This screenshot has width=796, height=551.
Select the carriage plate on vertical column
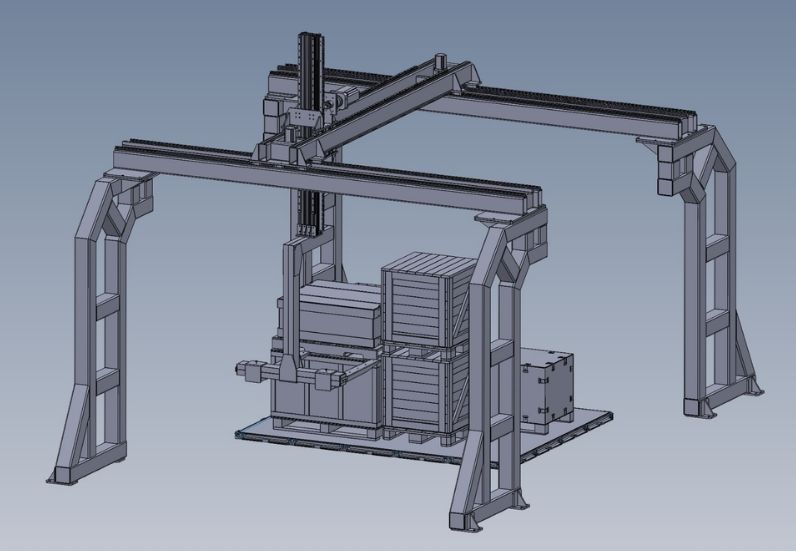coord(303,122)
